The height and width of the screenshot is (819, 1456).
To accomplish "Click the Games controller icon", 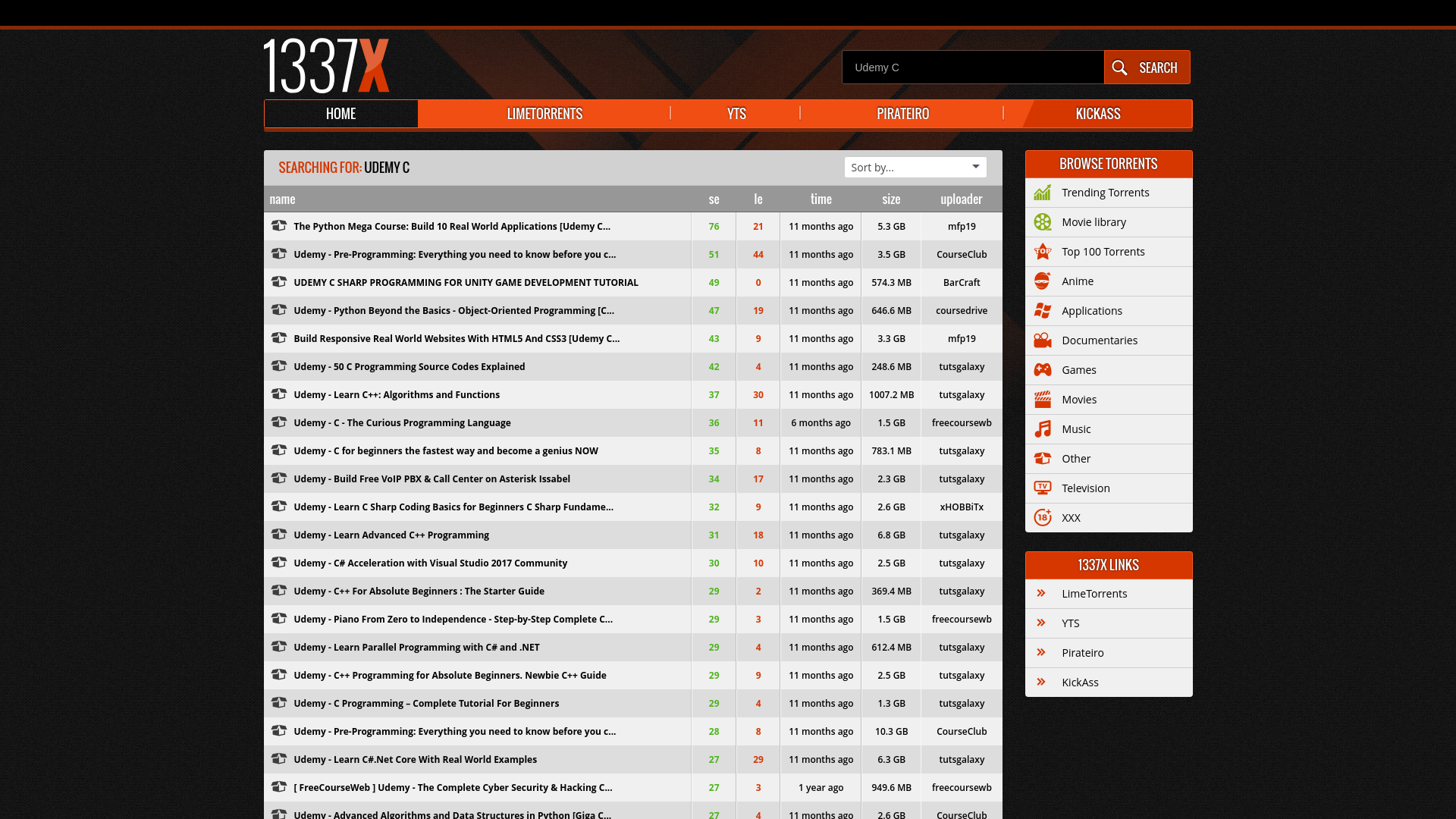I will [1043, 370].
